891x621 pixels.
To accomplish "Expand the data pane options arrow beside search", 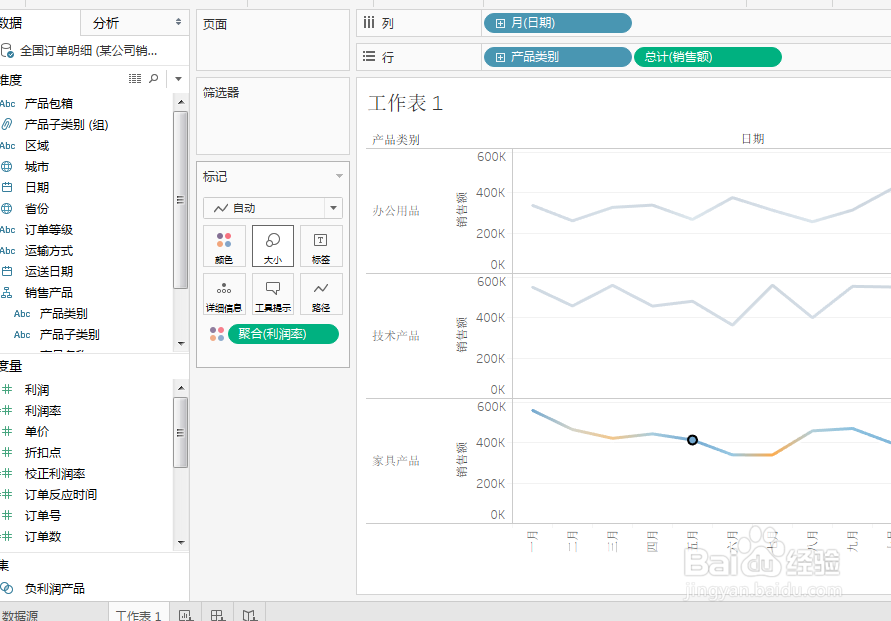I will tap(178, 80).
